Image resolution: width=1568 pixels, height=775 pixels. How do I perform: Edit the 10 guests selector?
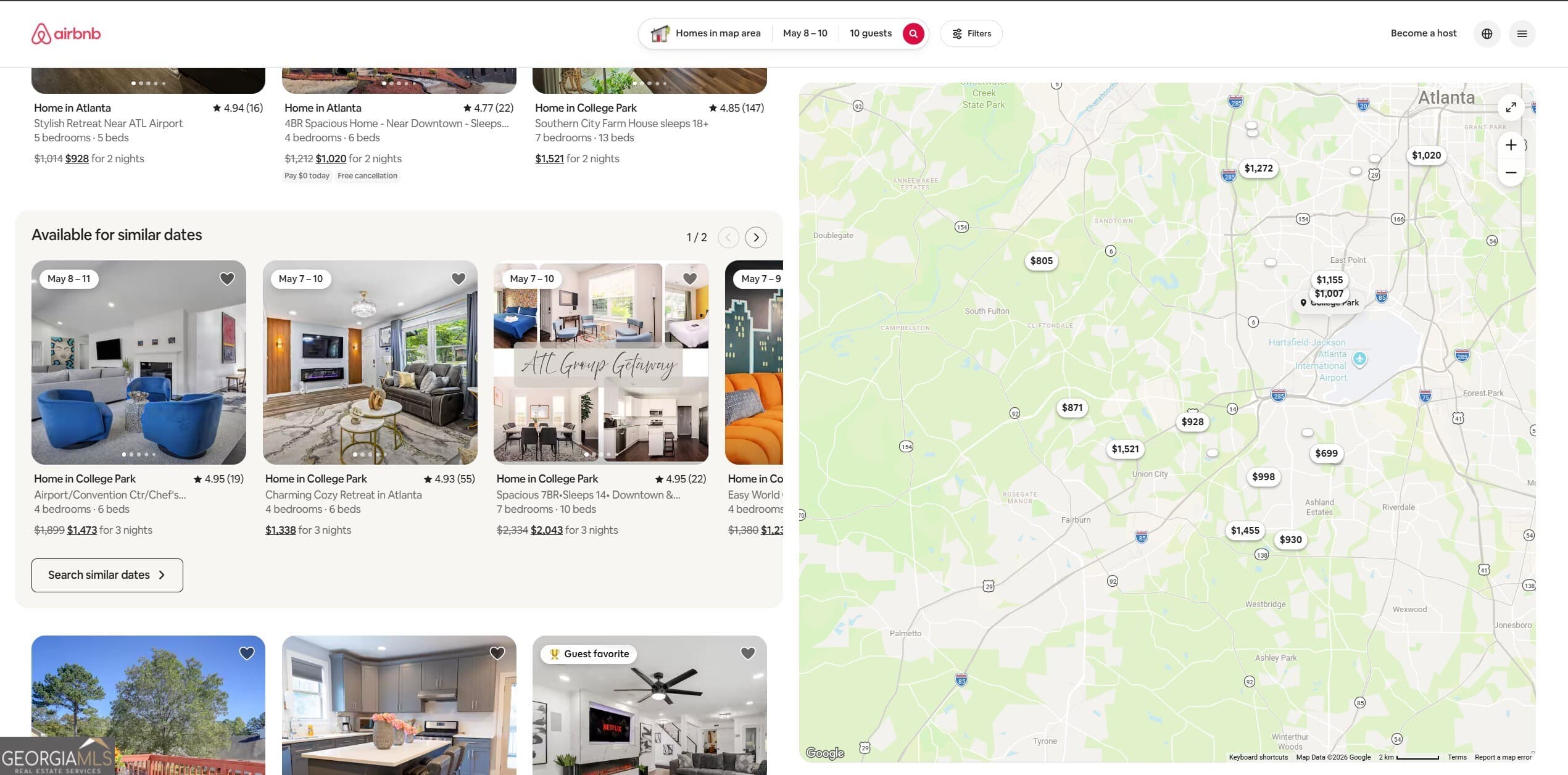[x=870, y=33]
